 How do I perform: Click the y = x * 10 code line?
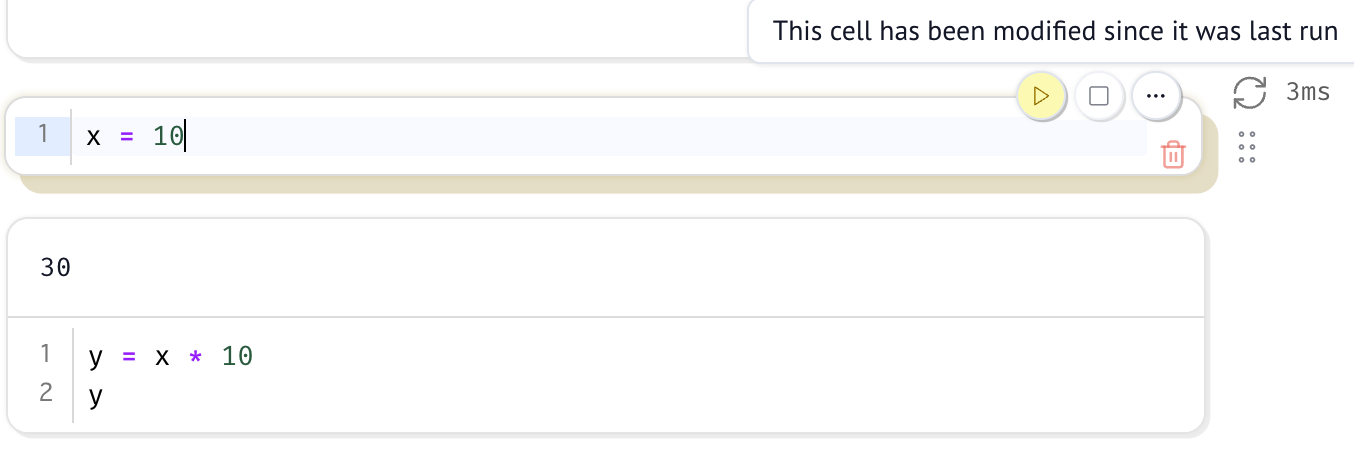point(170,355)
